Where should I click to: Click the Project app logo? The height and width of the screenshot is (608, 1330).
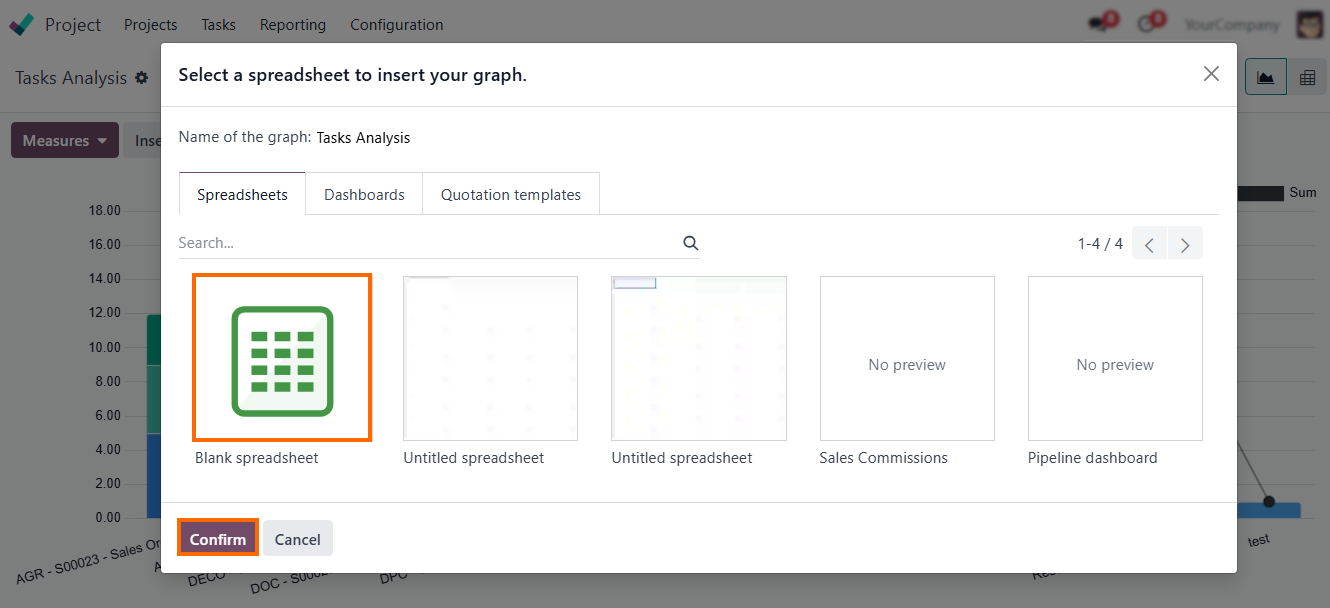point(21,24)
